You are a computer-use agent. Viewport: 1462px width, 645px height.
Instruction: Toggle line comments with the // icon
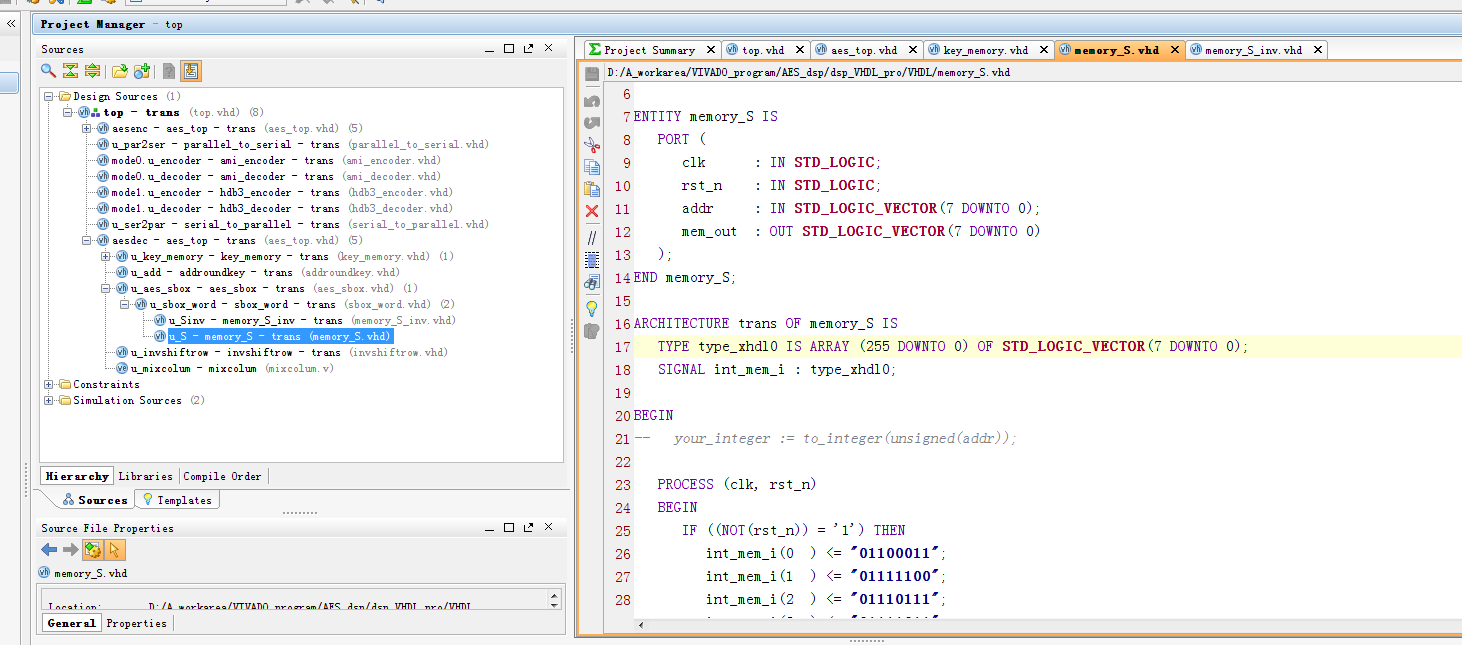(x=592, y=237)
